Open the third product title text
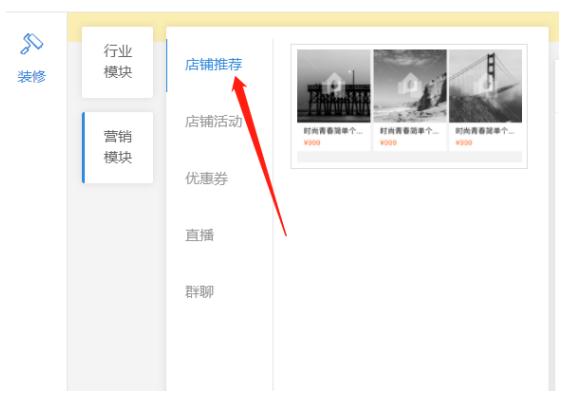The width and height of the screenshot is (572, 395). click(485, 131)
